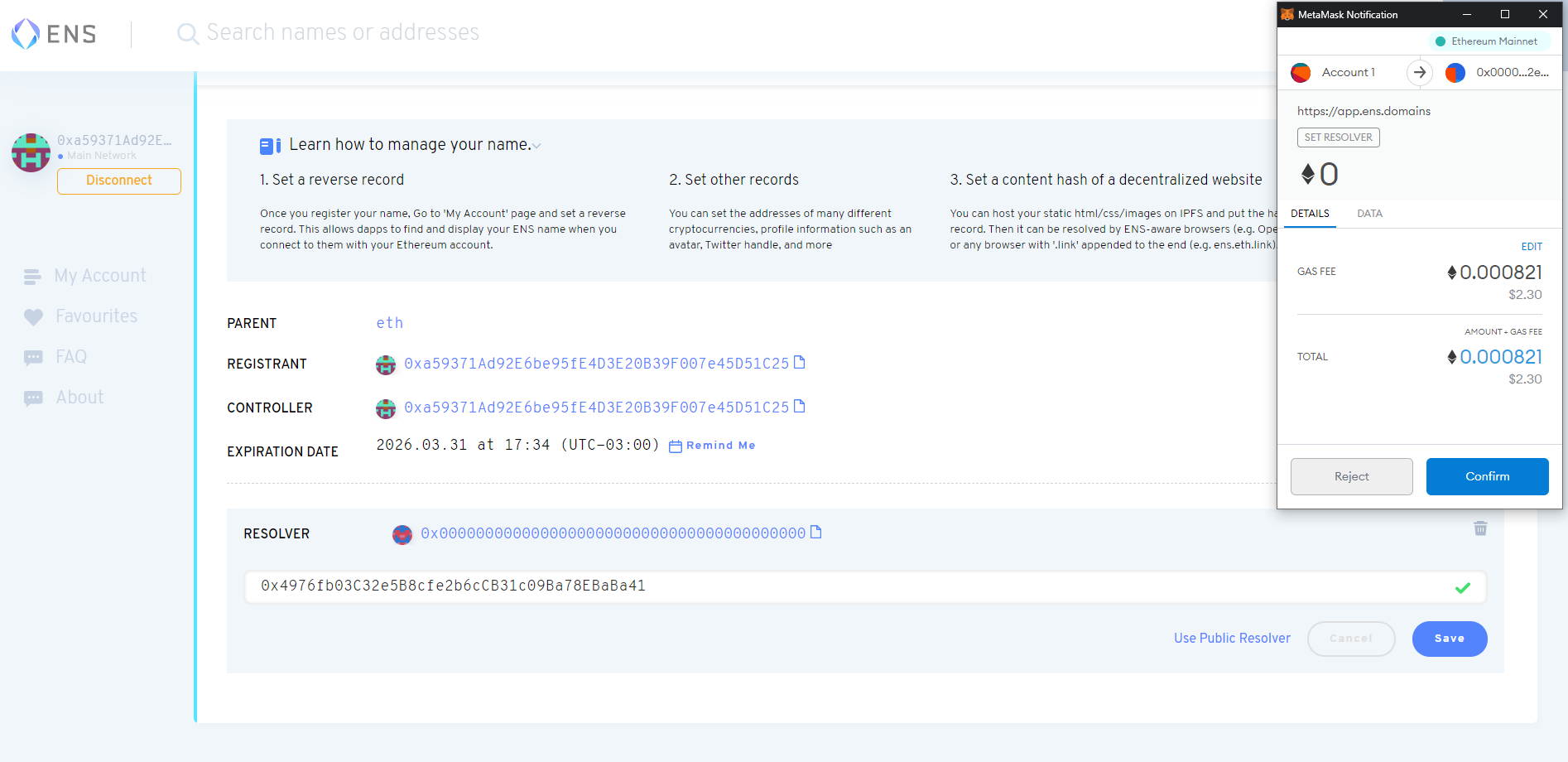Edit the gas fee
Image resolution: width=1568 pixels, height=762 pixels.
[x=1531, y=247]
